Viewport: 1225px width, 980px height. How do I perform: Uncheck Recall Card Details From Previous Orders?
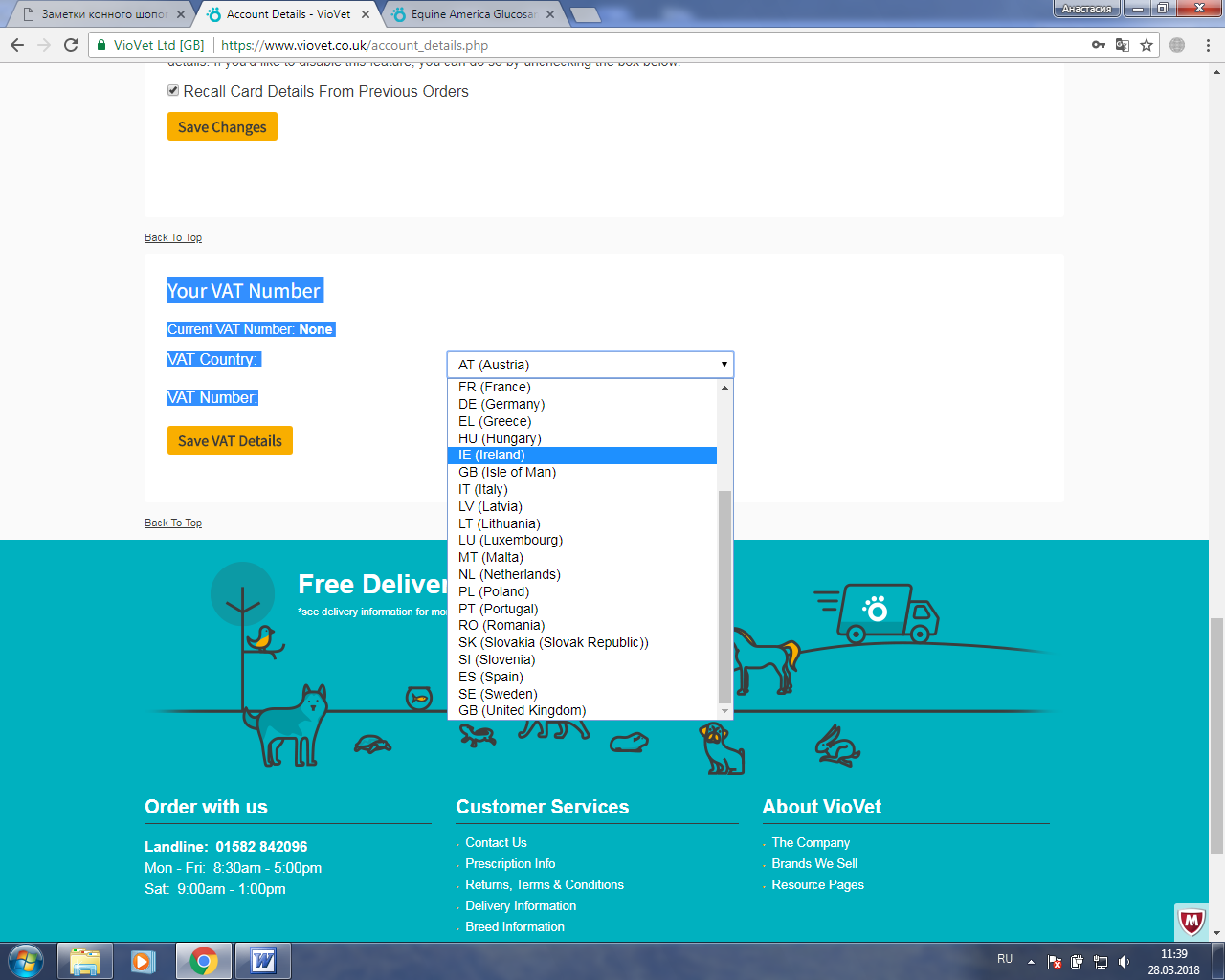(173, 90)
